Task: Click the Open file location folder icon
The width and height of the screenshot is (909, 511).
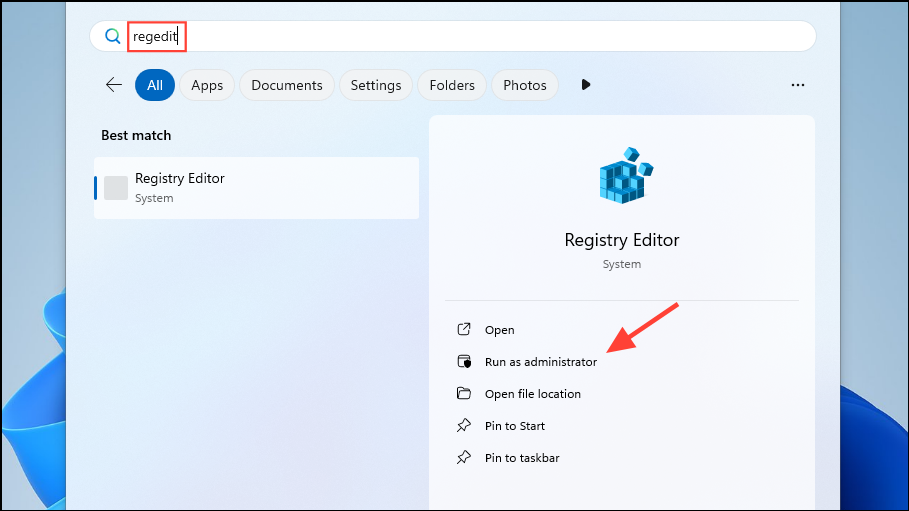Action: (464, 393)
